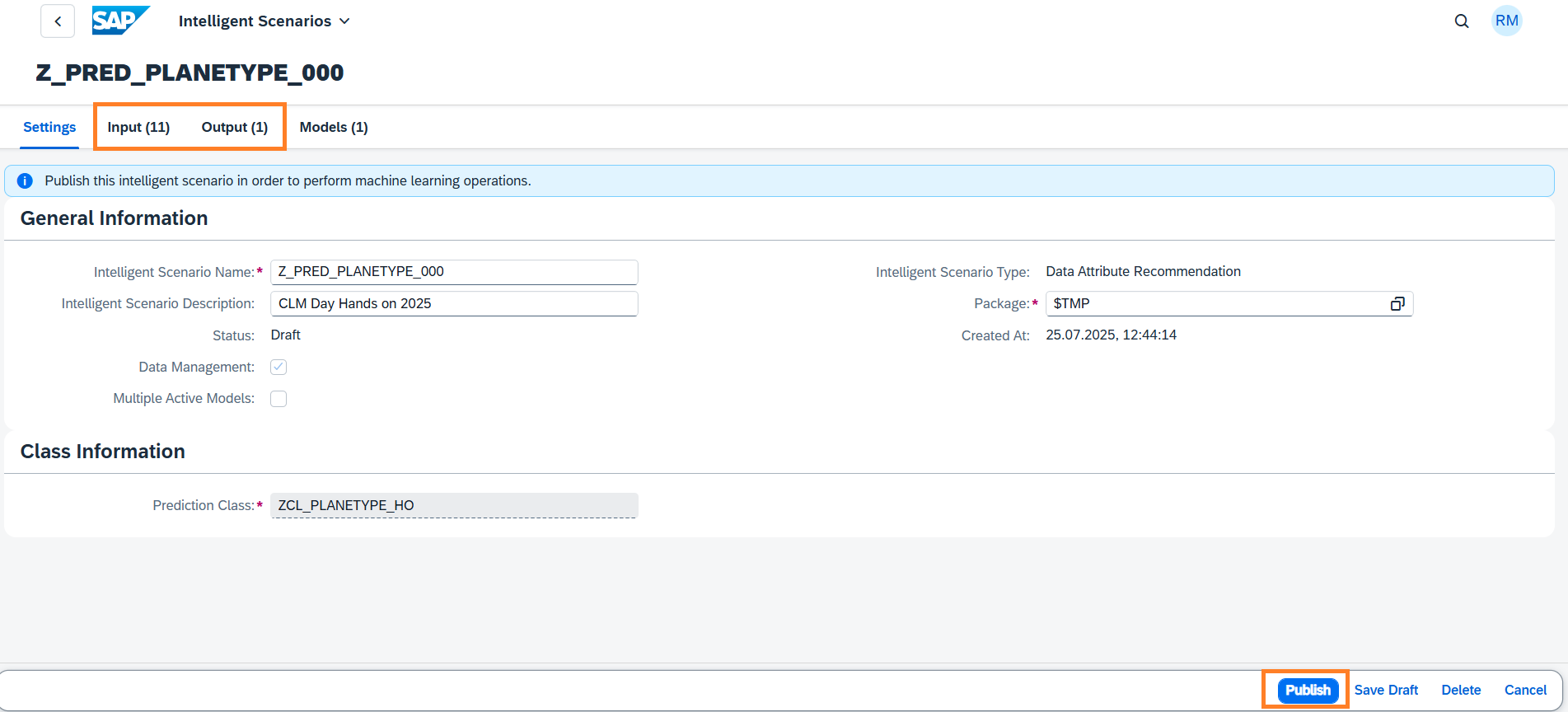1568x712 pixels.
Task: Click the Prediction Class field
Action: 453,506
